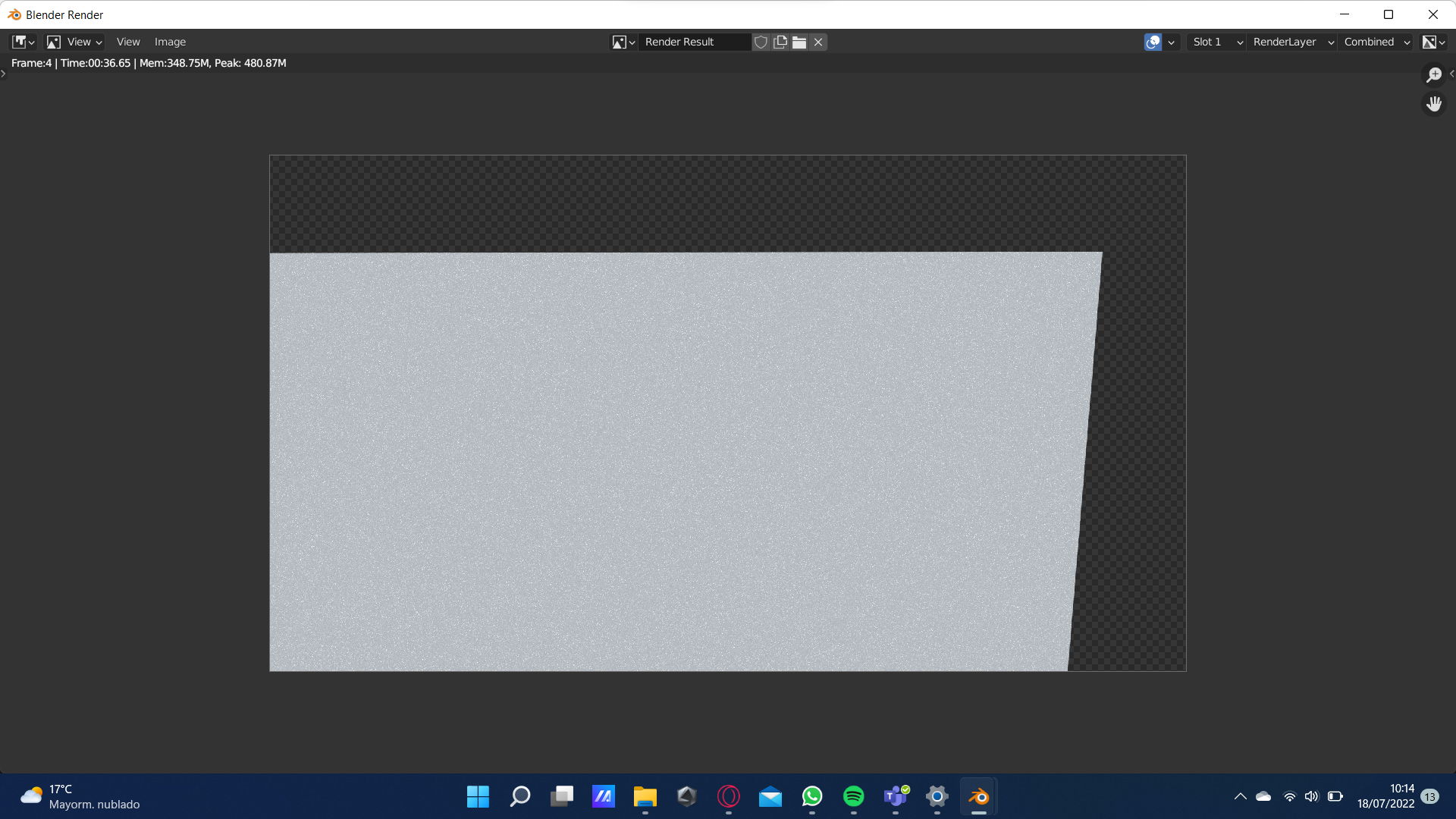Expand gizmo options dropdown arrow
This screenshot has width=1456, height=819.
click(1172, 42)
